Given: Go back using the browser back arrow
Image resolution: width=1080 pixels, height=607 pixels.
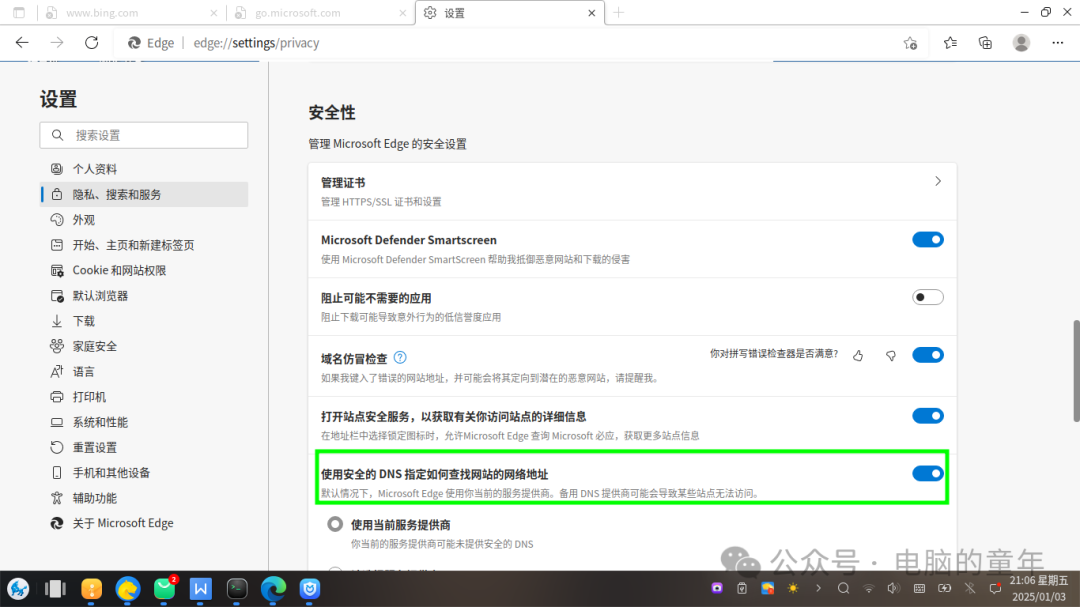Looking at the screenshot, I should pyautogui.click(x=22, y=43).
